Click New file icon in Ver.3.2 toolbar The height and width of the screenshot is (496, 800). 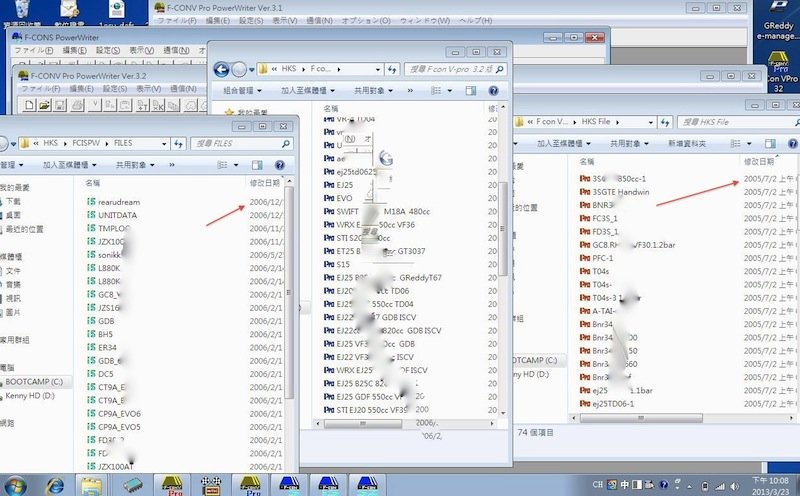click(x=29, y=105)
